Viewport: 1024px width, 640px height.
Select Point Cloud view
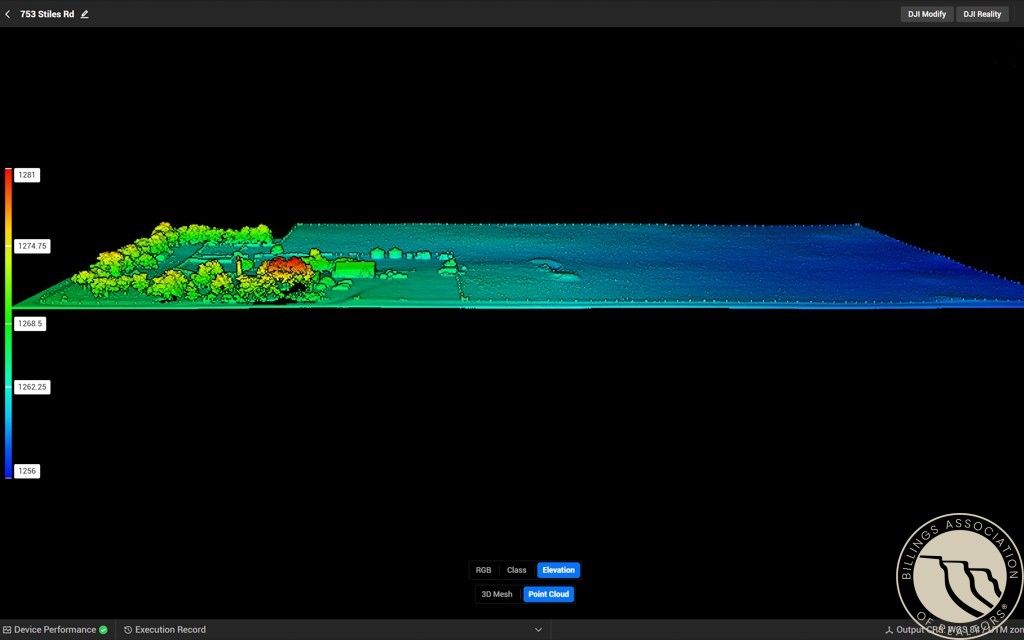tap(549, 594)
